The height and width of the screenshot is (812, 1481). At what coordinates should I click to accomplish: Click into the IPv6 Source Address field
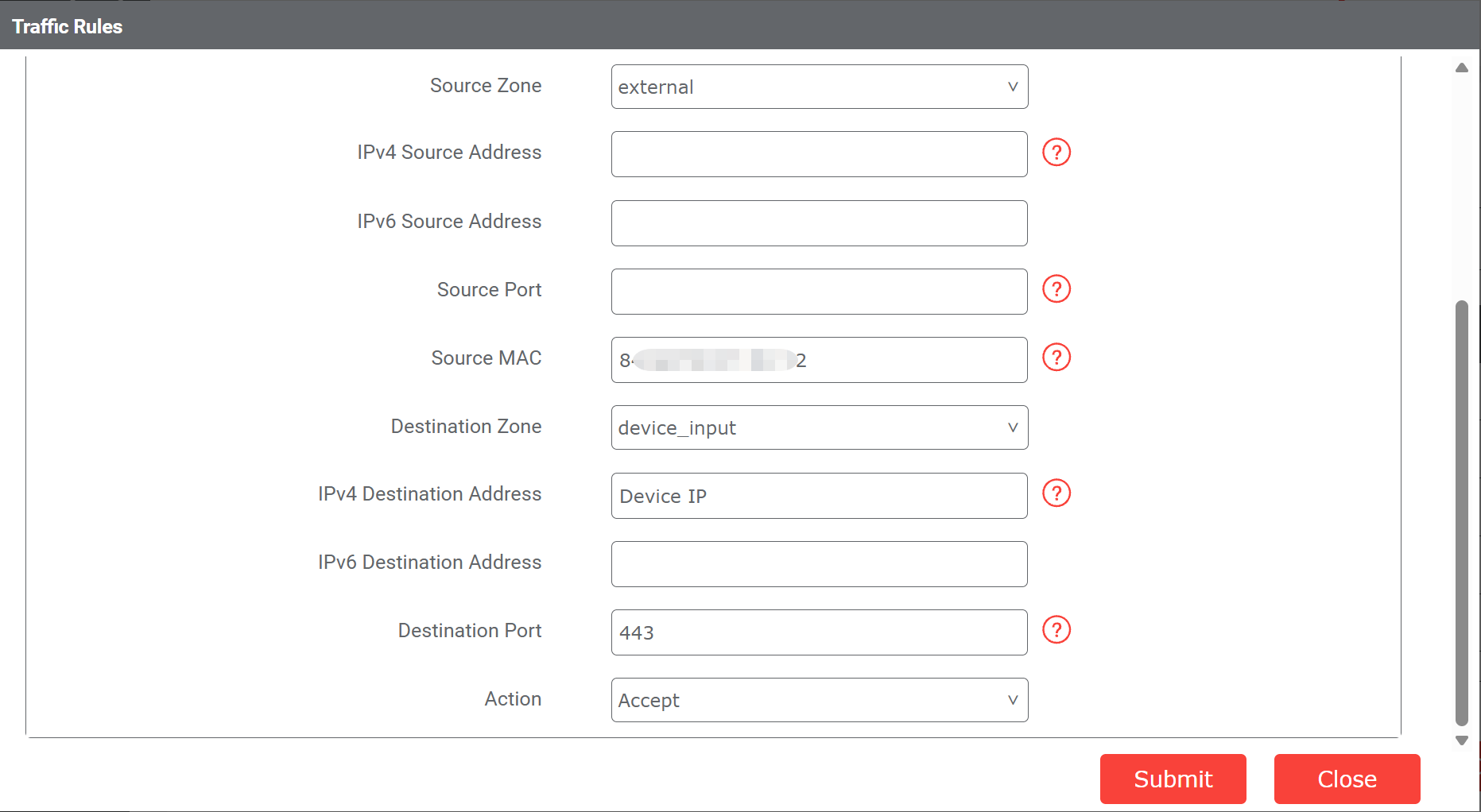tap(819, 223)
